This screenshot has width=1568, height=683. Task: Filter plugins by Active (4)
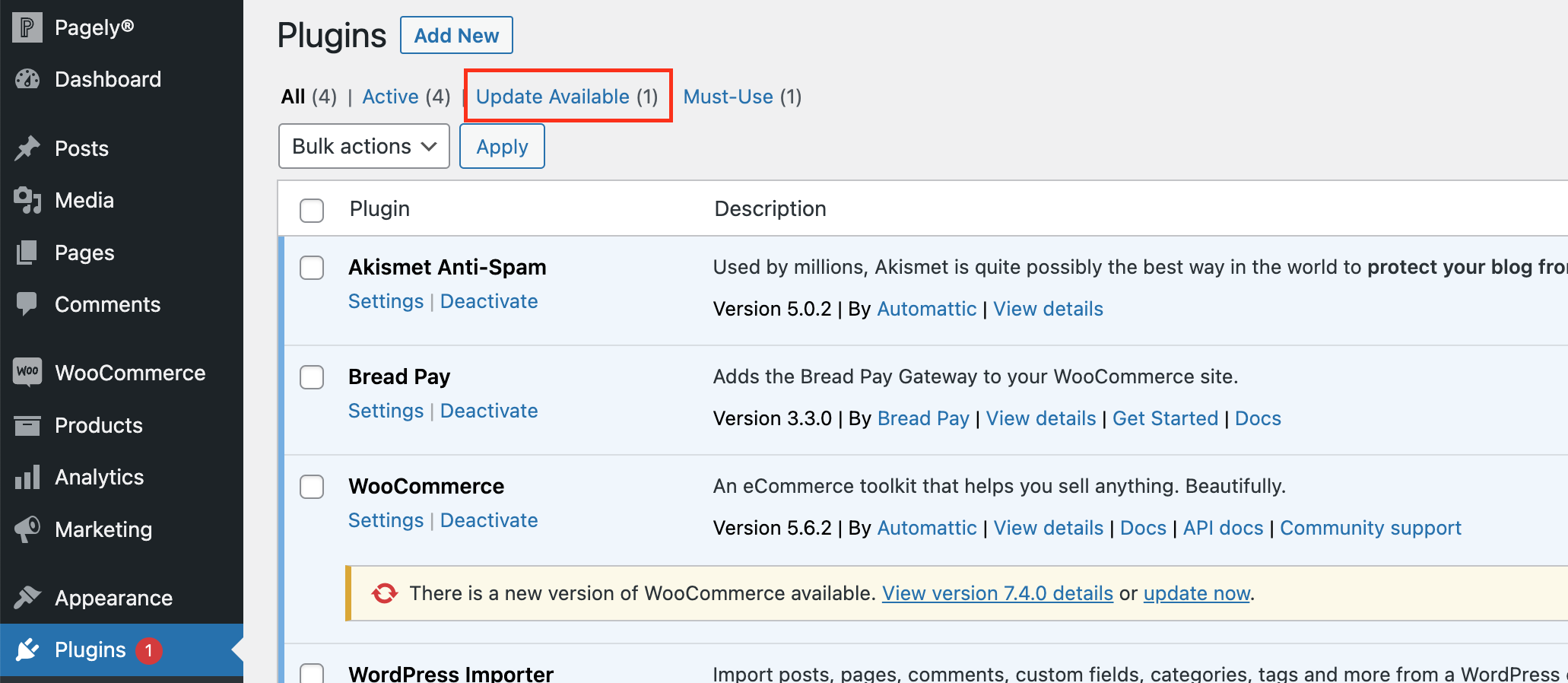click(x=406, y=97)
